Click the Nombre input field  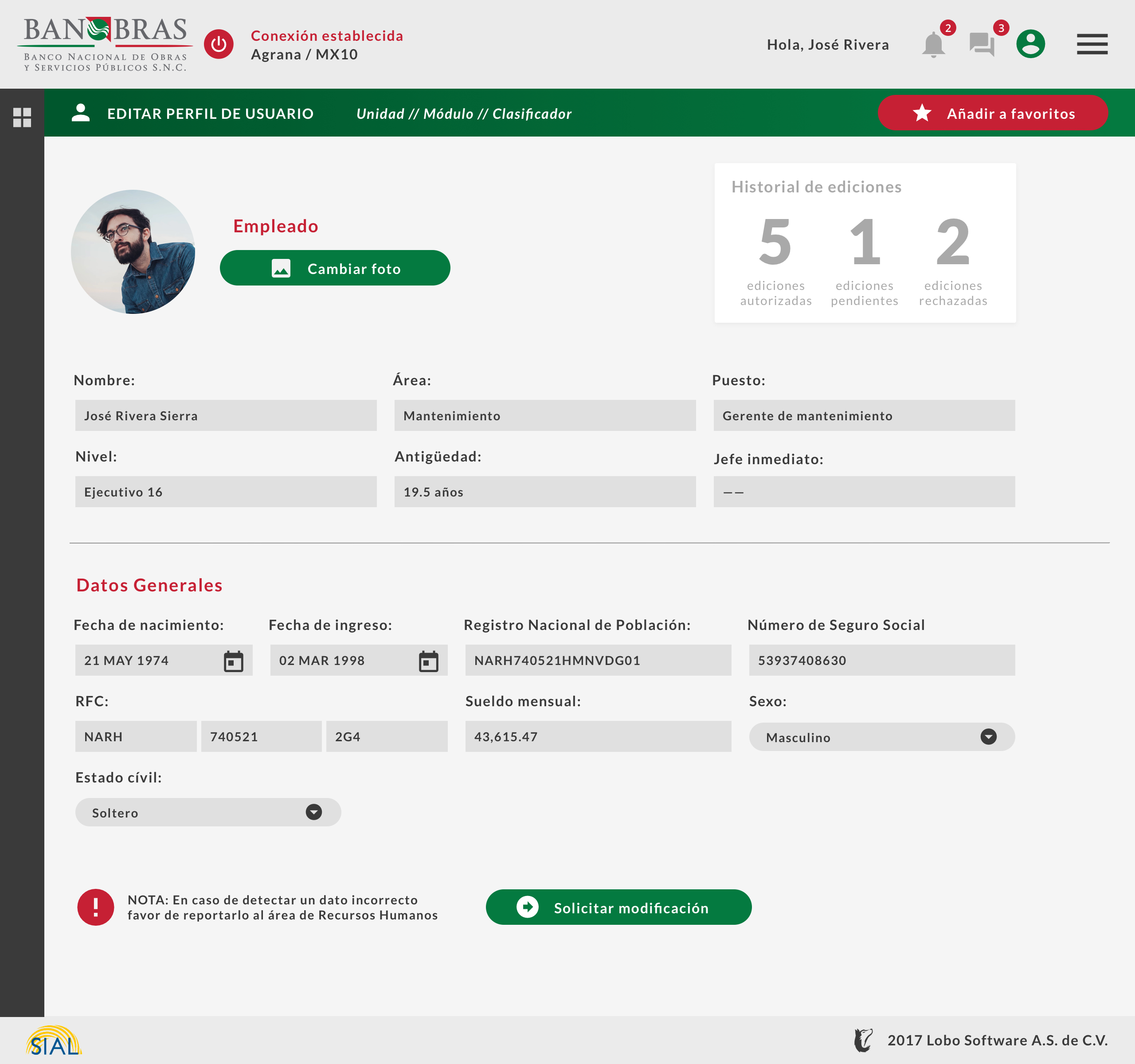pos(226,415)
